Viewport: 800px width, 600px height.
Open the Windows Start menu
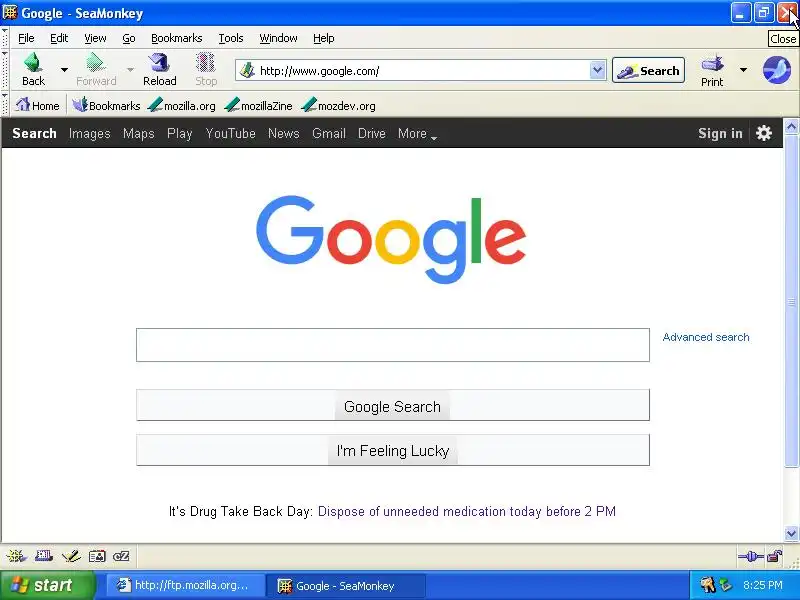pyautogui.click(x=48, y=585)
